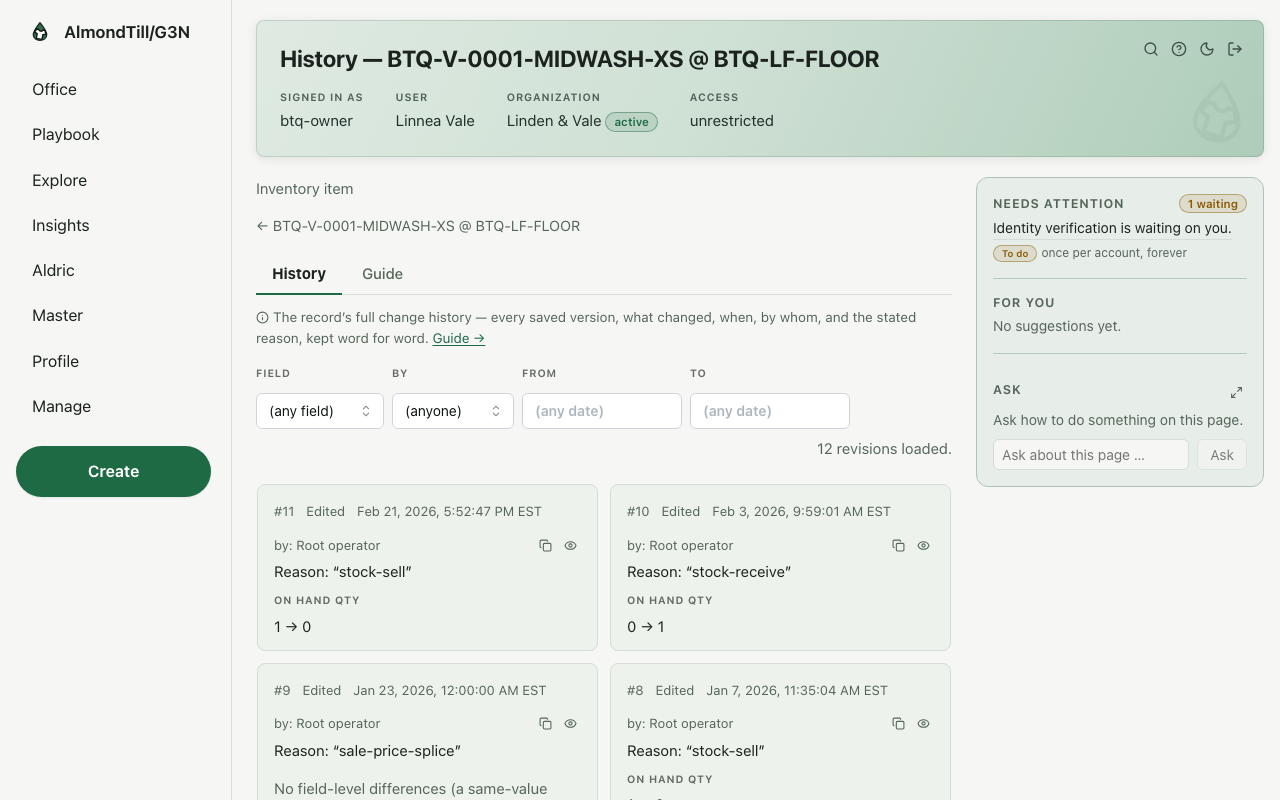Copy revision #8 using its copy icon
The height and width of the screenshot is (800, 1280).
[898, 724]
